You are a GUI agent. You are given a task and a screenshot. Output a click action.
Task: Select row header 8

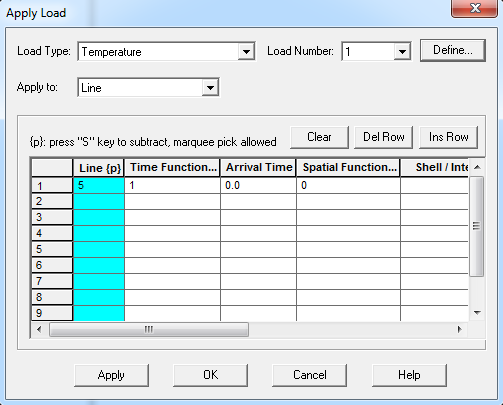(52, 297)
